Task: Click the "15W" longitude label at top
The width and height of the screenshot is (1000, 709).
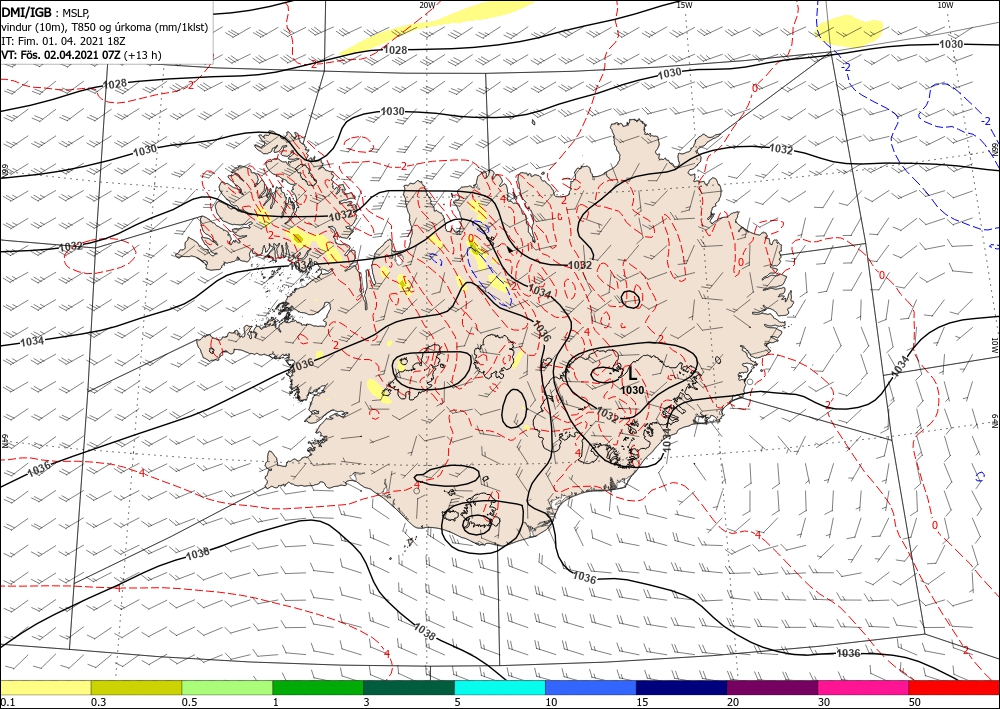Action: pos(684,4)
